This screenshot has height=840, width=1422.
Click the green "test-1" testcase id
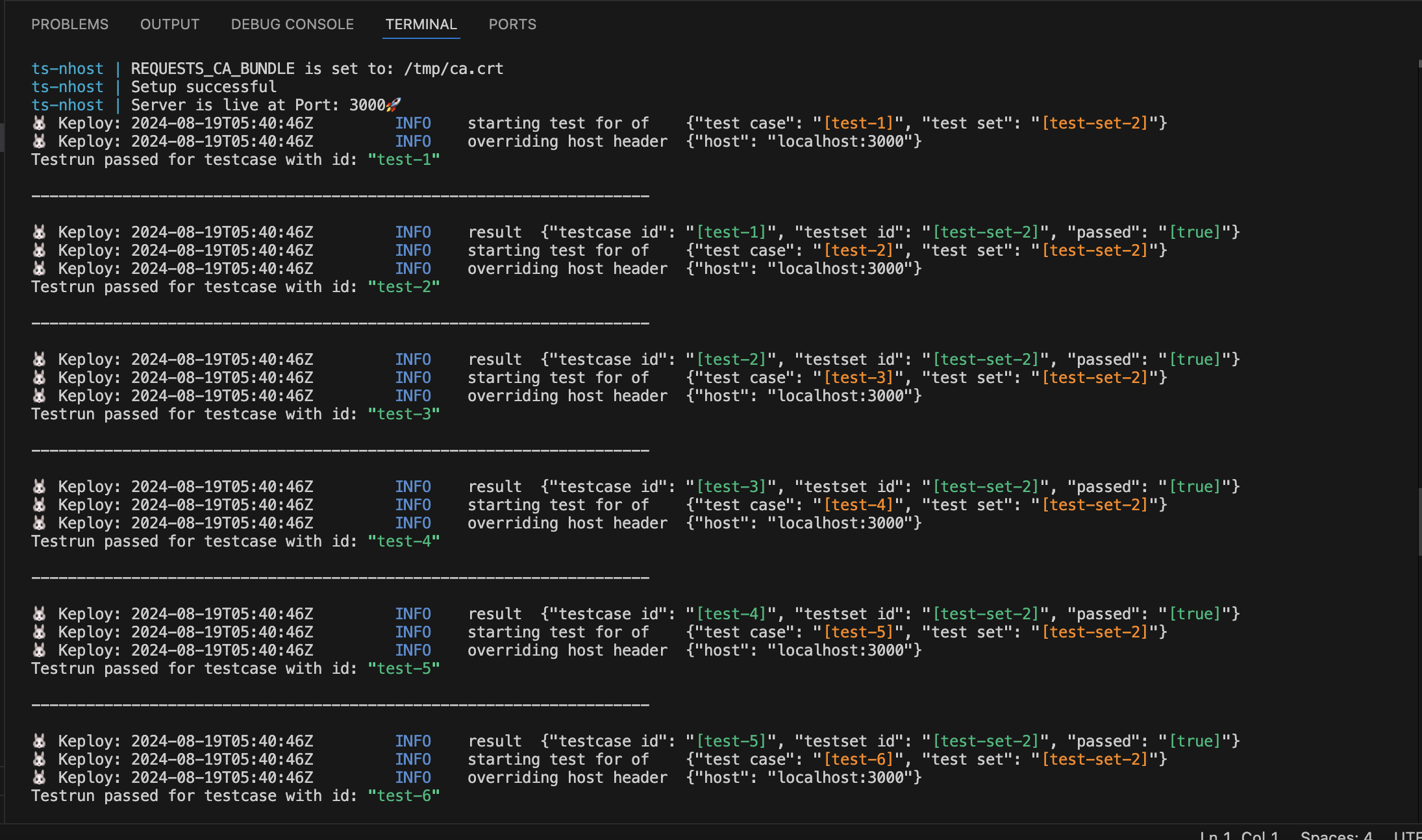pyautogui.click(x=404, y=160)
